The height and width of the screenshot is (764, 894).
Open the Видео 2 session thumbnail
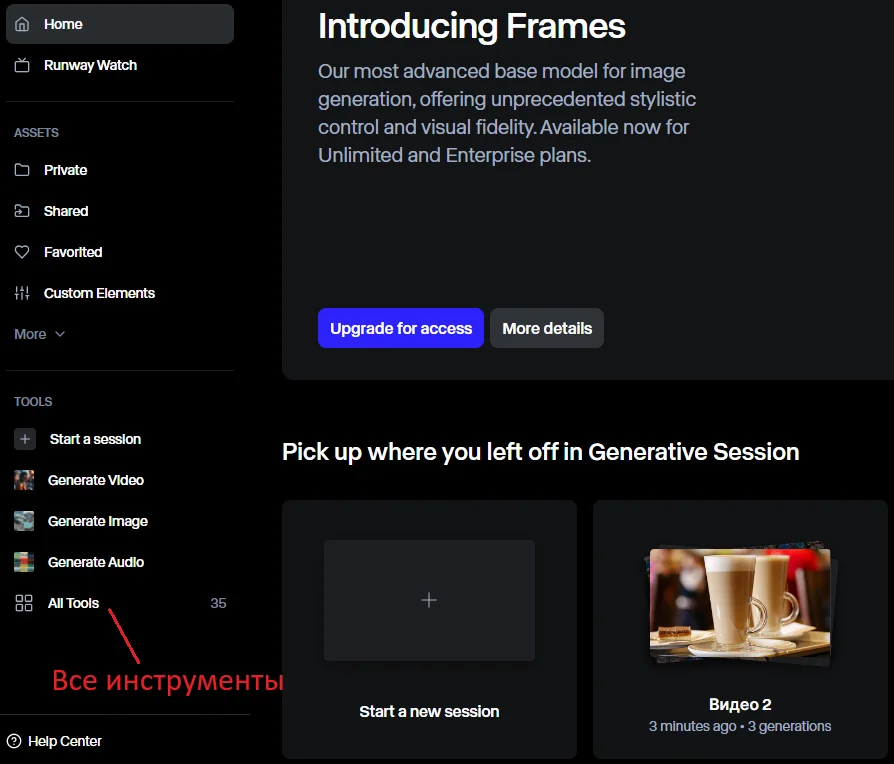coord(740,606)
